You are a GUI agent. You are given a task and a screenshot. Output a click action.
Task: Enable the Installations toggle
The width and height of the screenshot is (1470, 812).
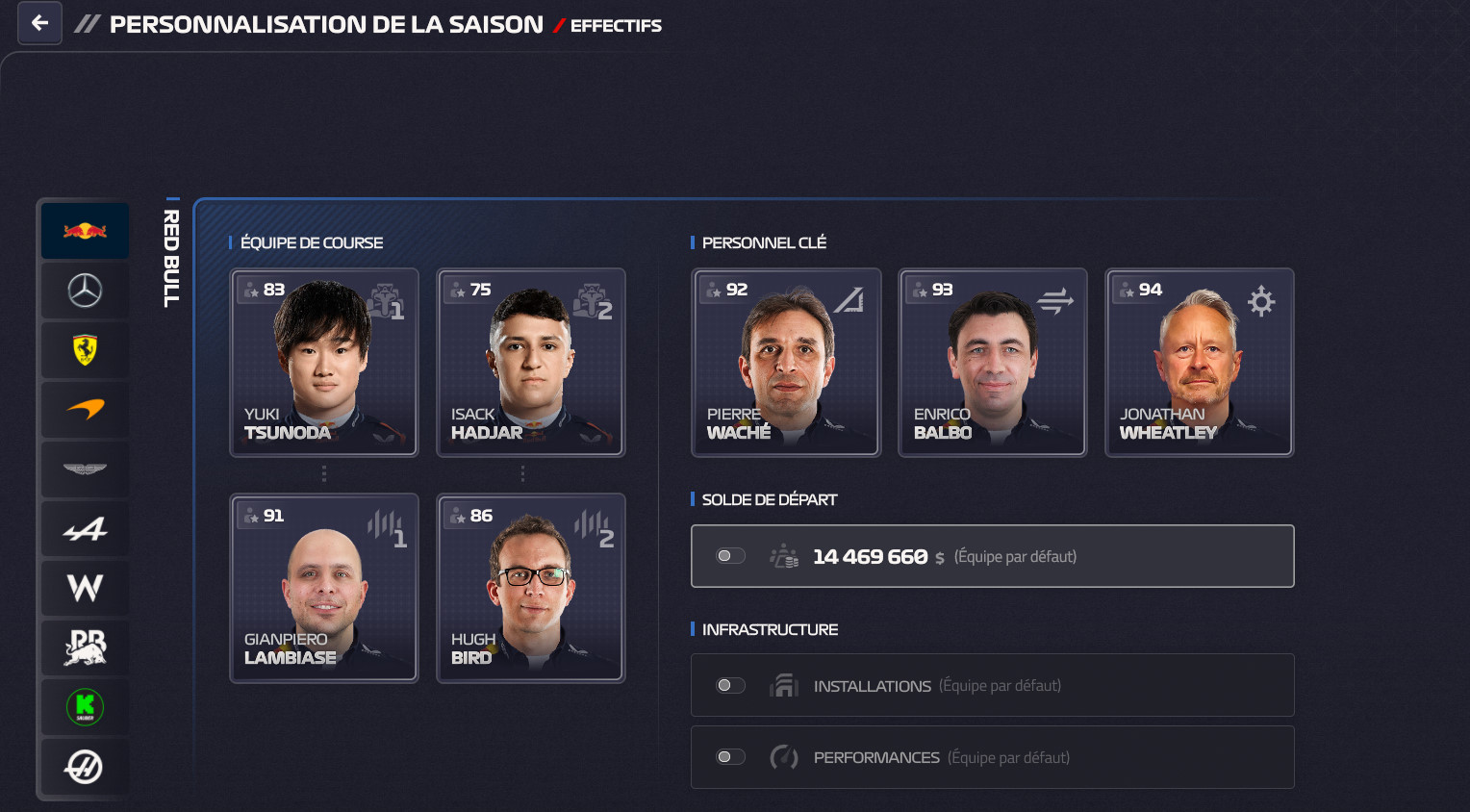[x=731, y=685]
